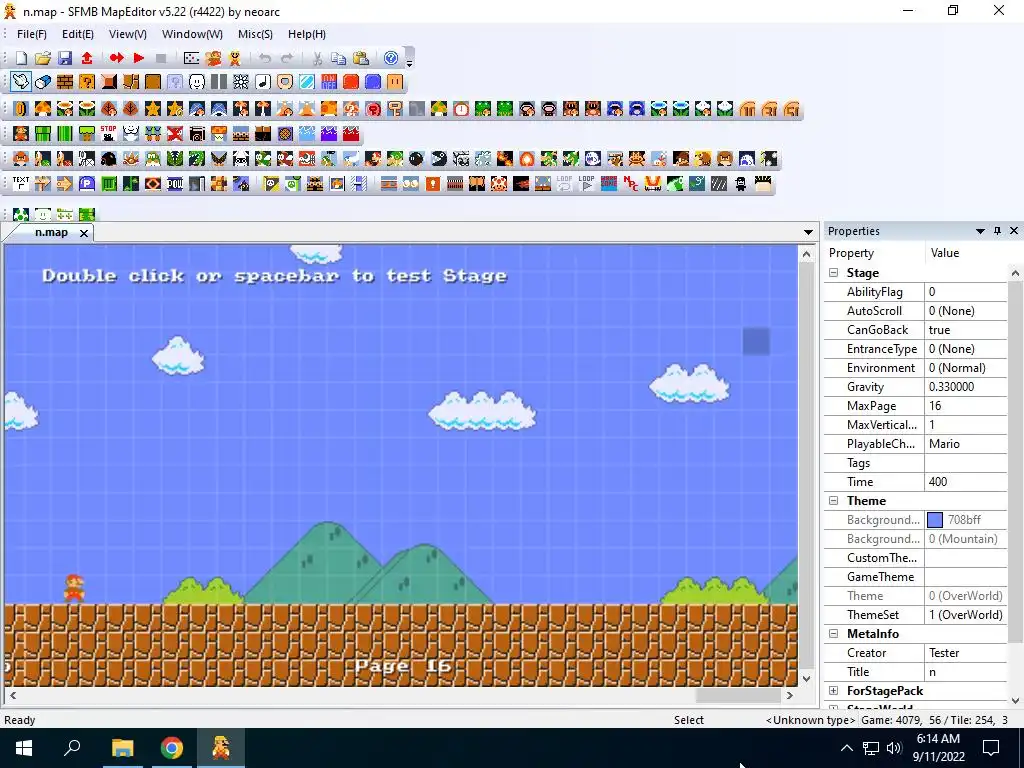1024x768 pixels.
Task: Click the Creator value Tester
Action: 966,653
